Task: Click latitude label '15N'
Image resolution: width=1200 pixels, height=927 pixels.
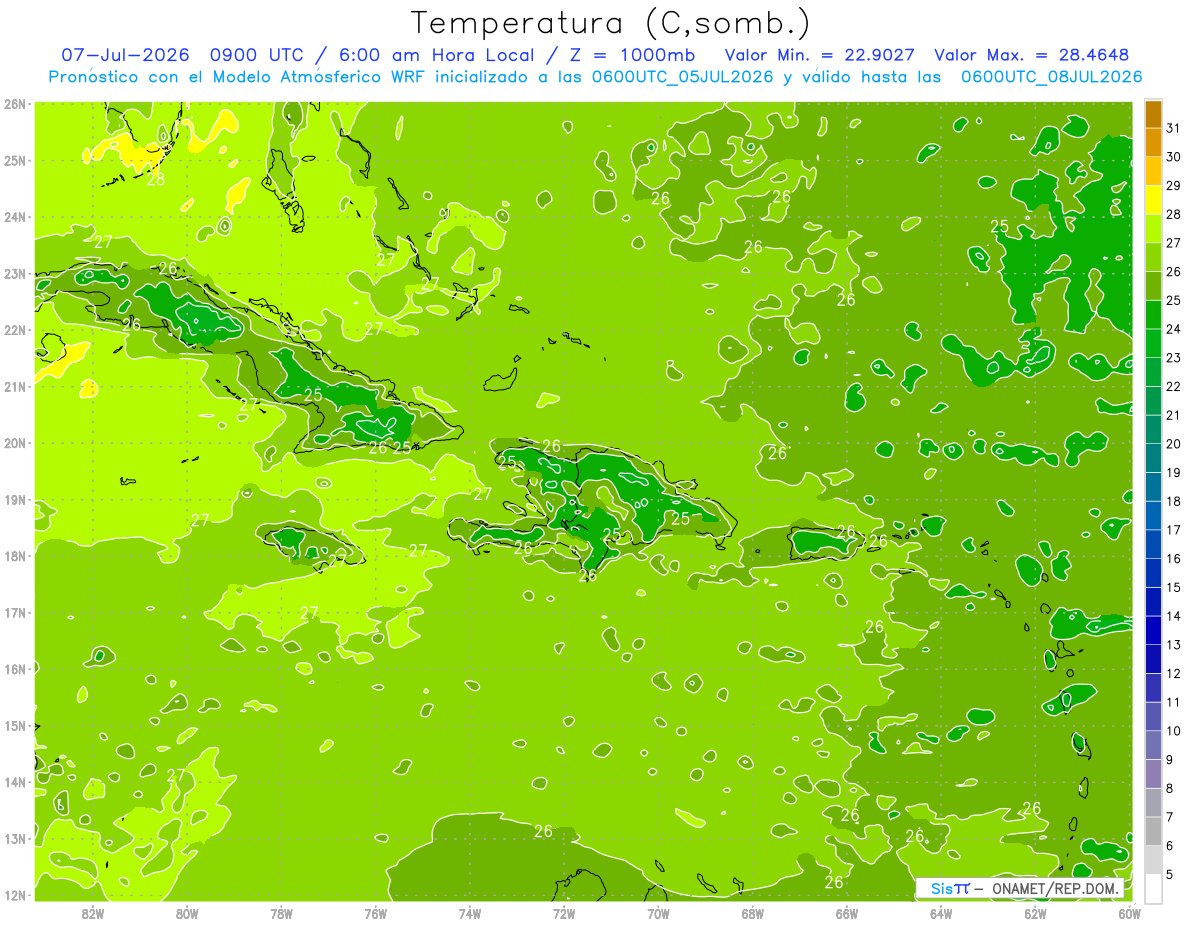Action: [15, 725]
